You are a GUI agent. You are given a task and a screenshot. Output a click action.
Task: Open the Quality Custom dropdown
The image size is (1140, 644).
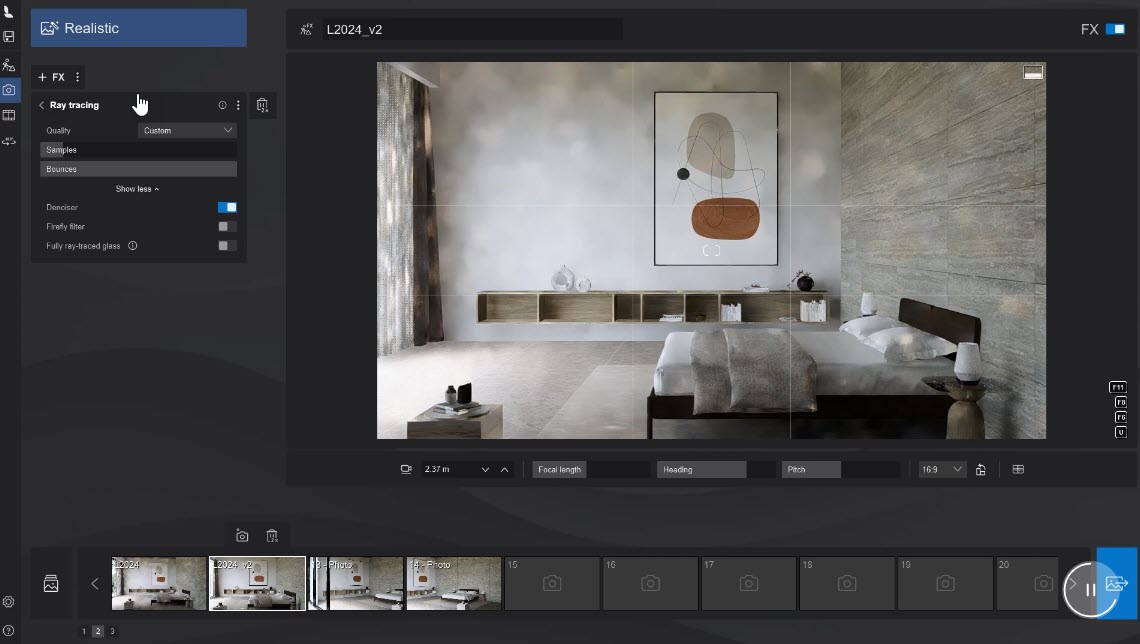[x=188, y=131]
